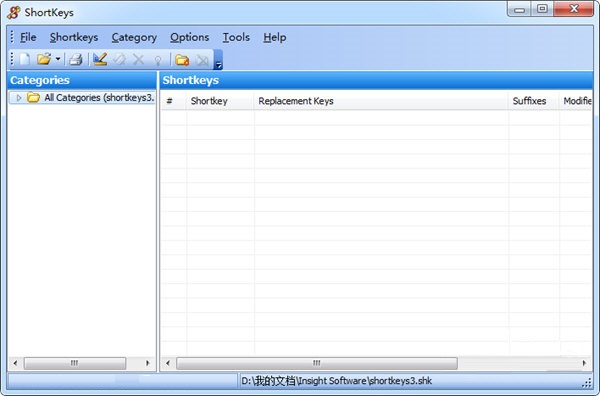600x396 pixels.
Task: Click Categories horizontal scrollbar thumb
Action: [75, 363]
